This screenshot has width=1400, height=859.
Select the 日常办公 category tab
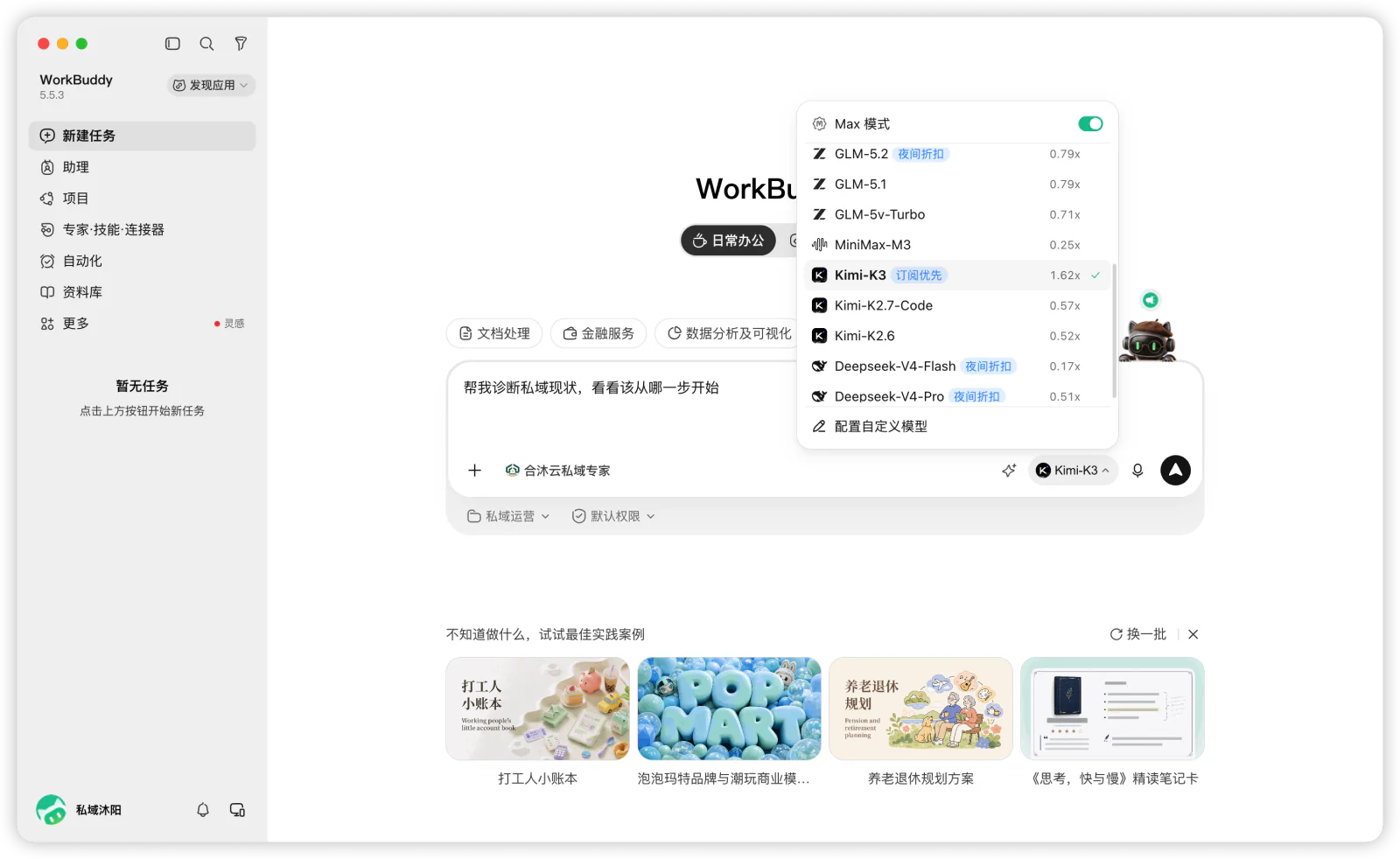[x=728, y=241]
